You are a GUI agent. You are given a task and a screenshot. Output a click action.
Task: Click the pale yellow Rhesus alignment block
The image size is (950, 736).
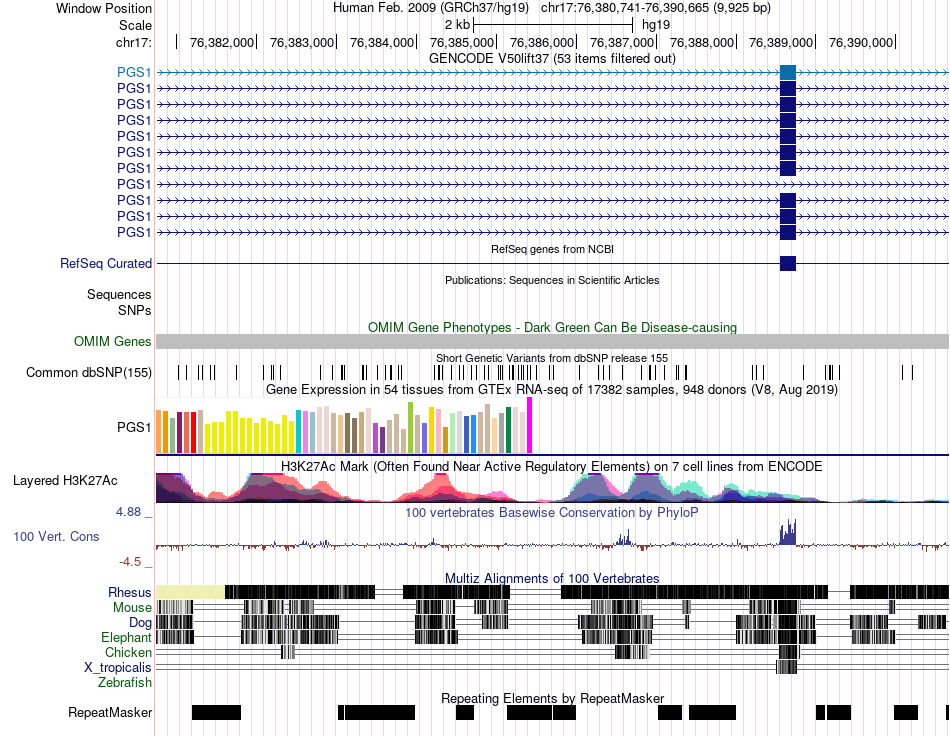(x=190, y=592)
